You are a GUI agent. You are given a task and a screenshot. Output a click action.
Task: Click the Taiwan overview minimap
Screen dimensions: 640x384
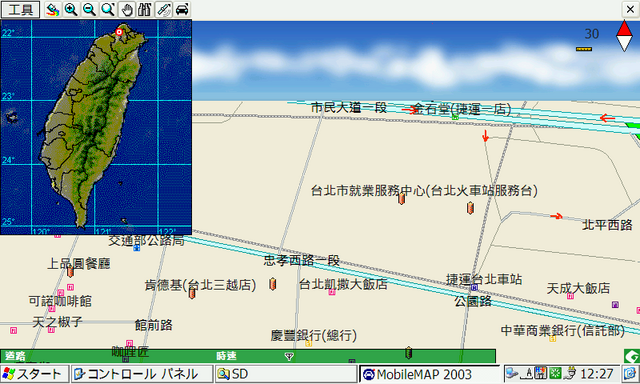click(96, 127)
